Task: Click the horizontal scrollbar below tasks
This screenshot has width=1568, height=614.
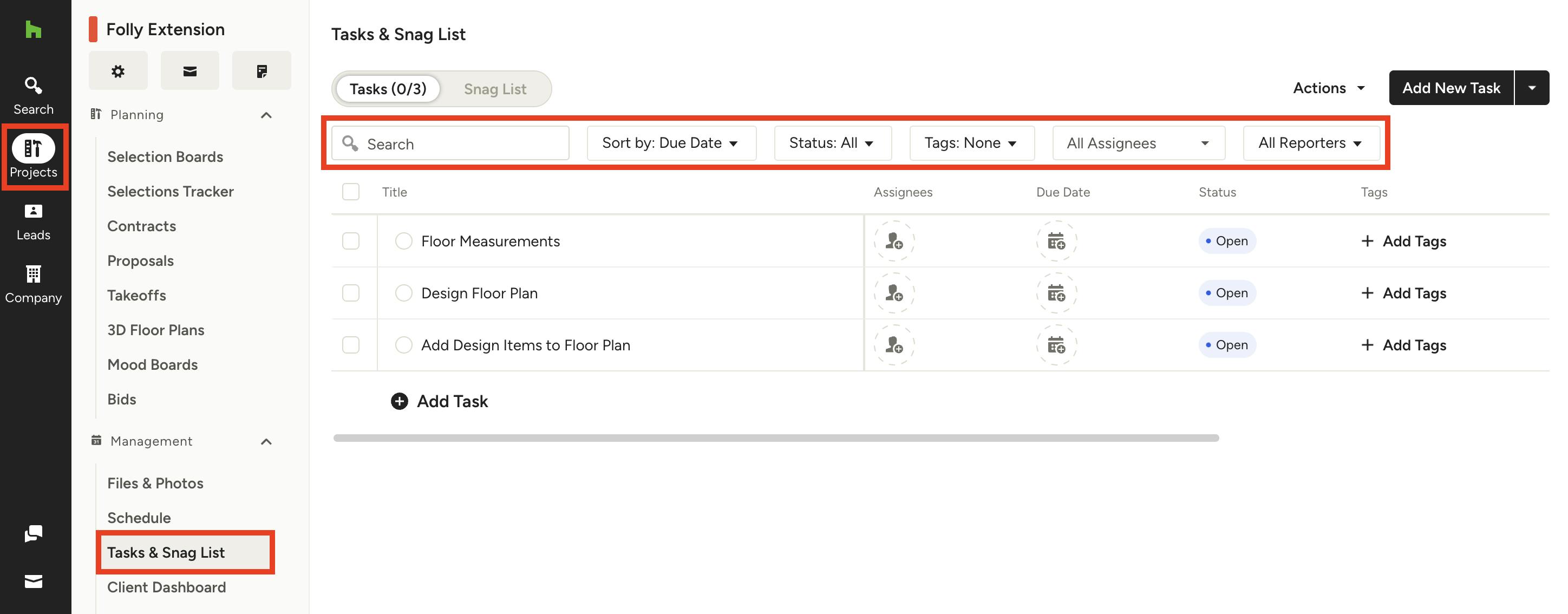Action: [775, 438]
